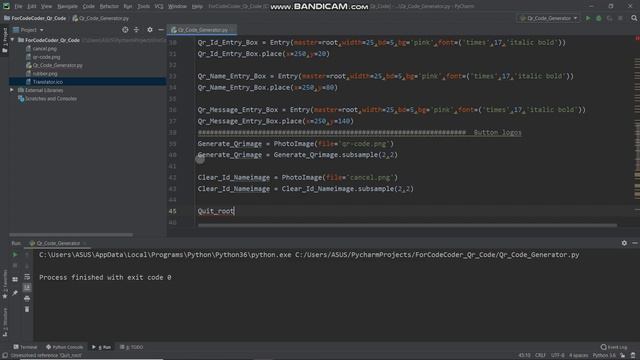This screenshot has width=640, height=360.
Task: Click ForCodeCoder_Qr_Code breadcrumb in navigation bar
Action: coord(38,18)
